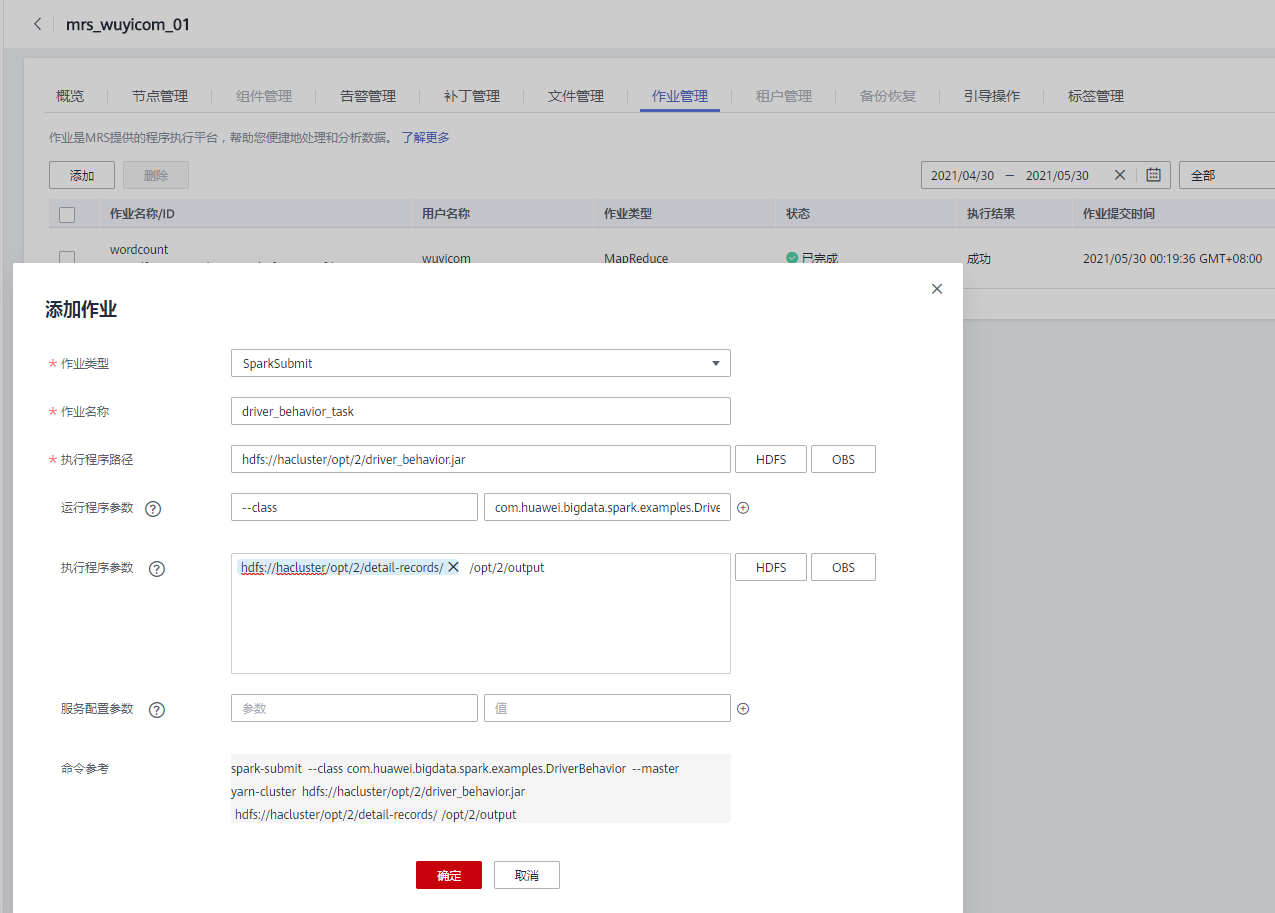Image resolution: width=1275 pixels, height=913 pixels.
Task: Switch to the 概览 tab
Action: [x=70, y=96]
